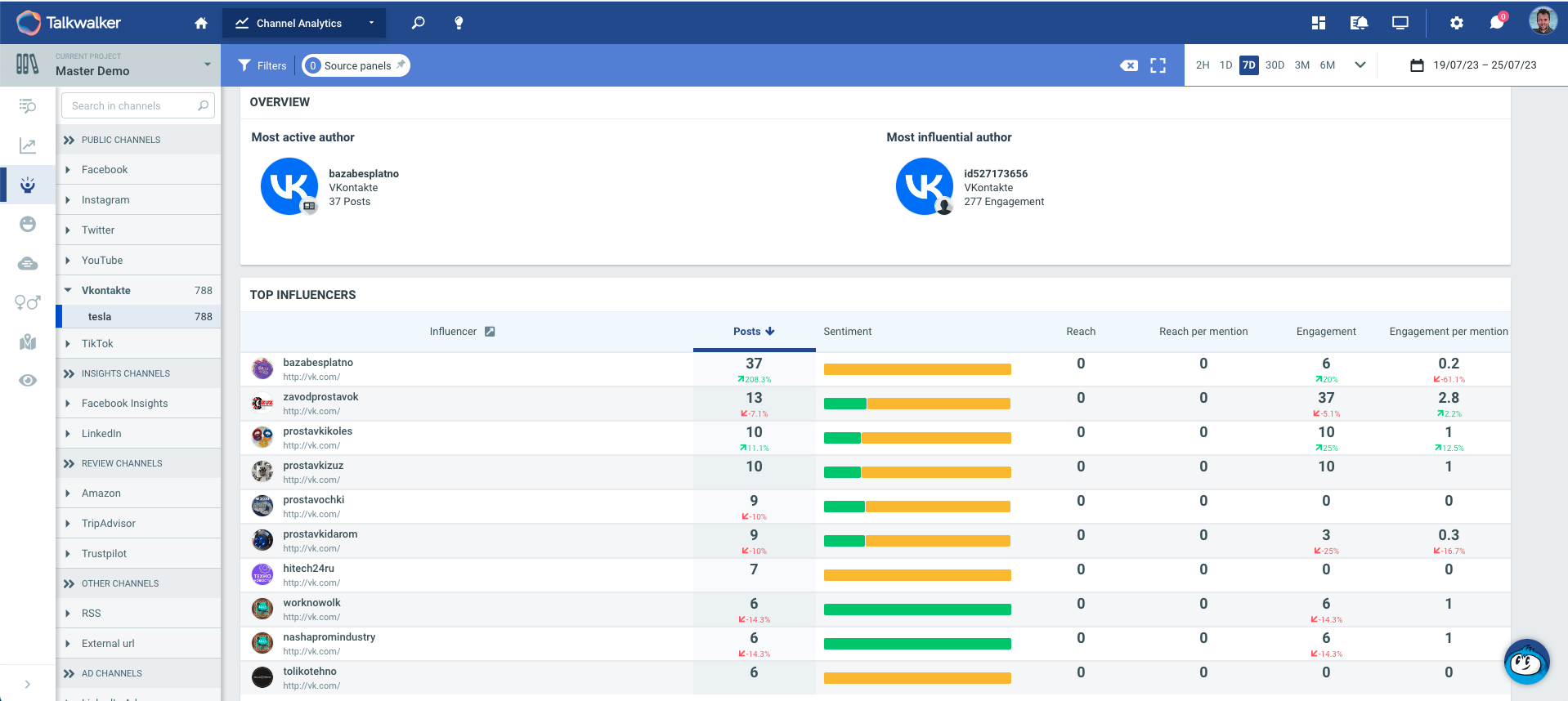Sort by Engagement per mention column
Image resolution: width=1568 pixels, height=701 pixels.
point(1449,332)
